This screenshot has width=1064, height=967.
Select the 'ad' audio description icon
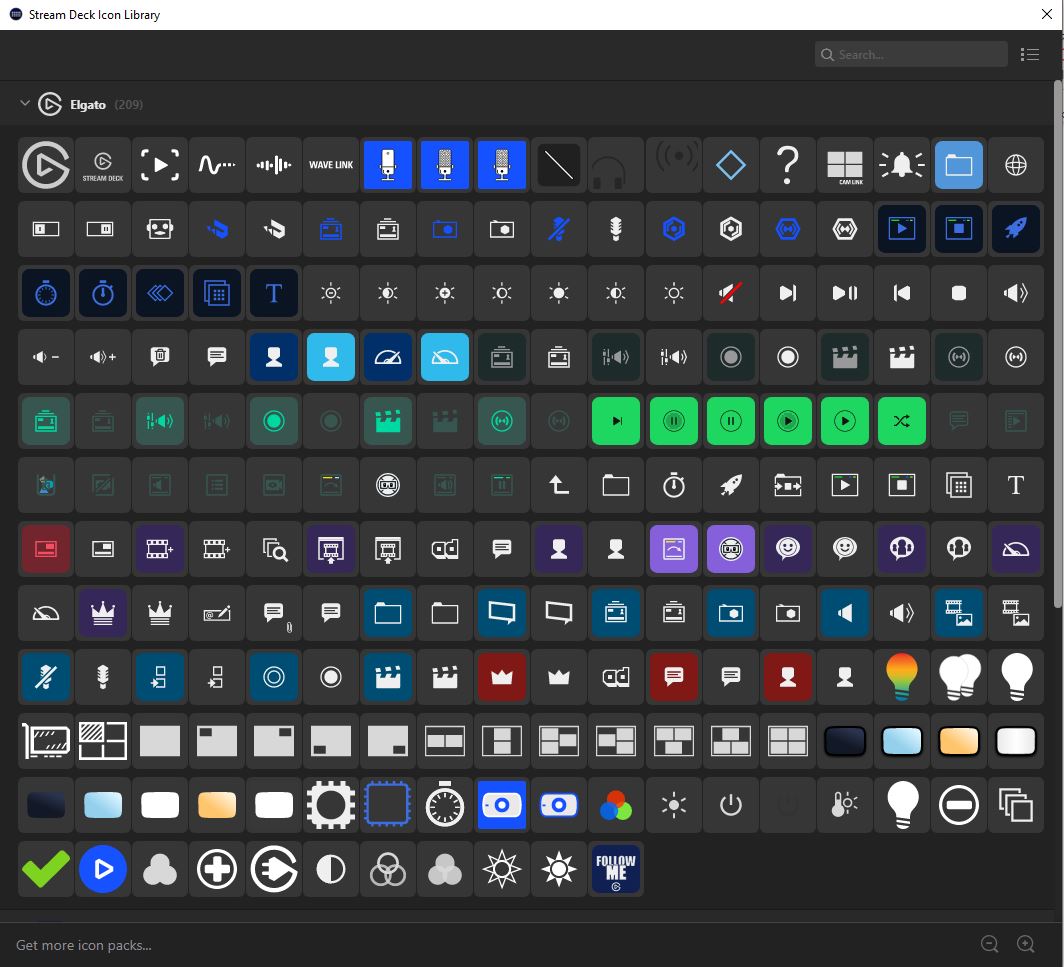click(445, 549)
